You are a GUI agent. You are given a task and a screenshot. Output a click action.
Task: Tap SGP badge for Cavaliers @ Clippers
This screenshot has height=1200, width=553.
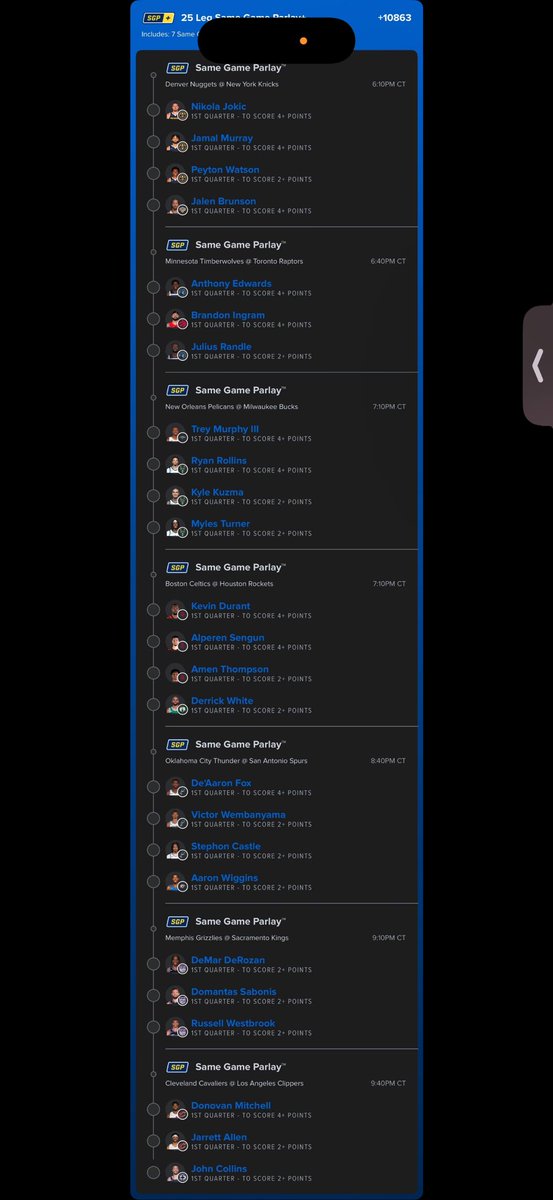point(177,1067)
